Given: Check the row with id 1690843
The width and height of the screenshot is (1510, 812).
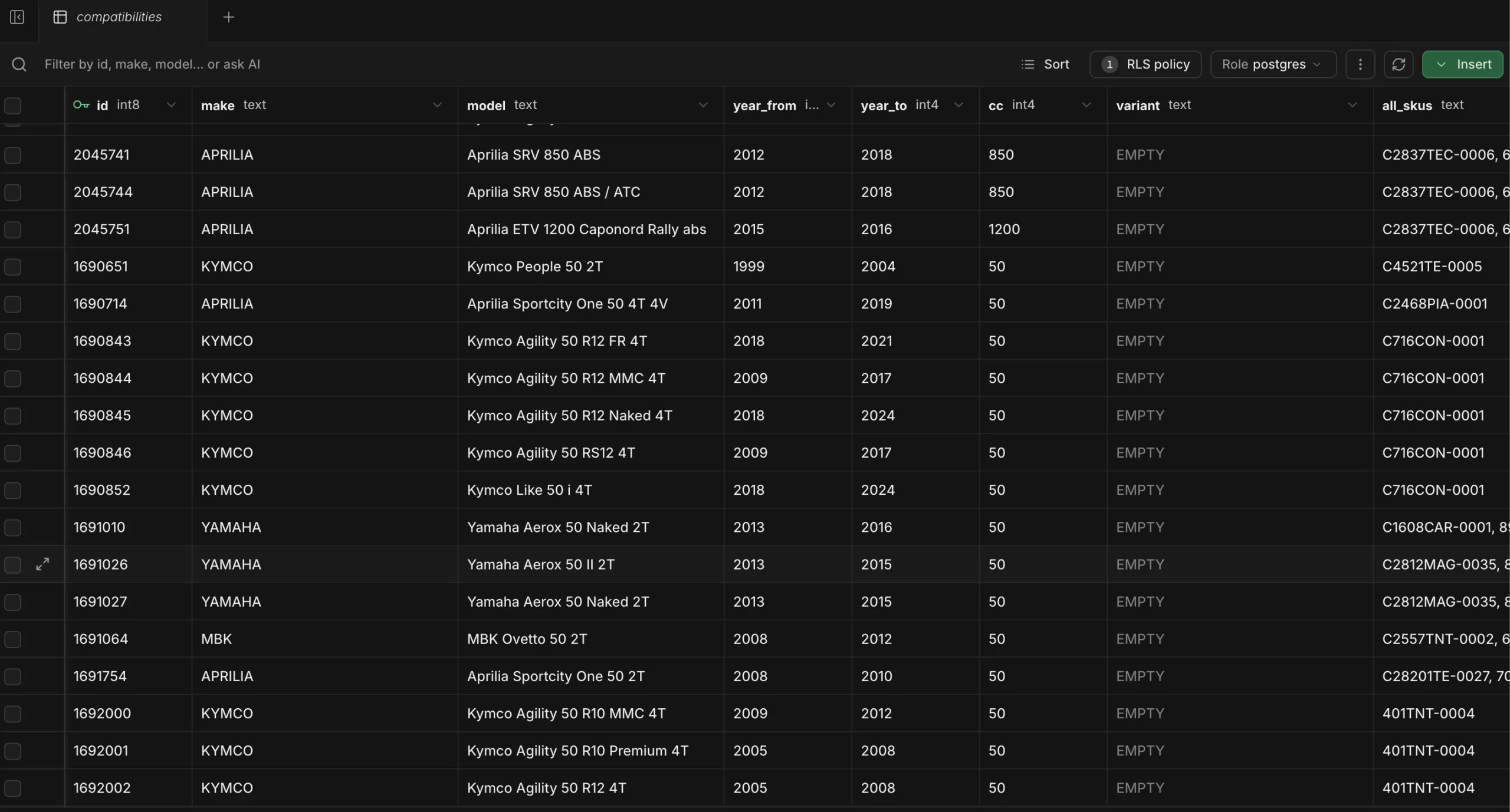Looking at the screenshot, I should pos(13,341).
